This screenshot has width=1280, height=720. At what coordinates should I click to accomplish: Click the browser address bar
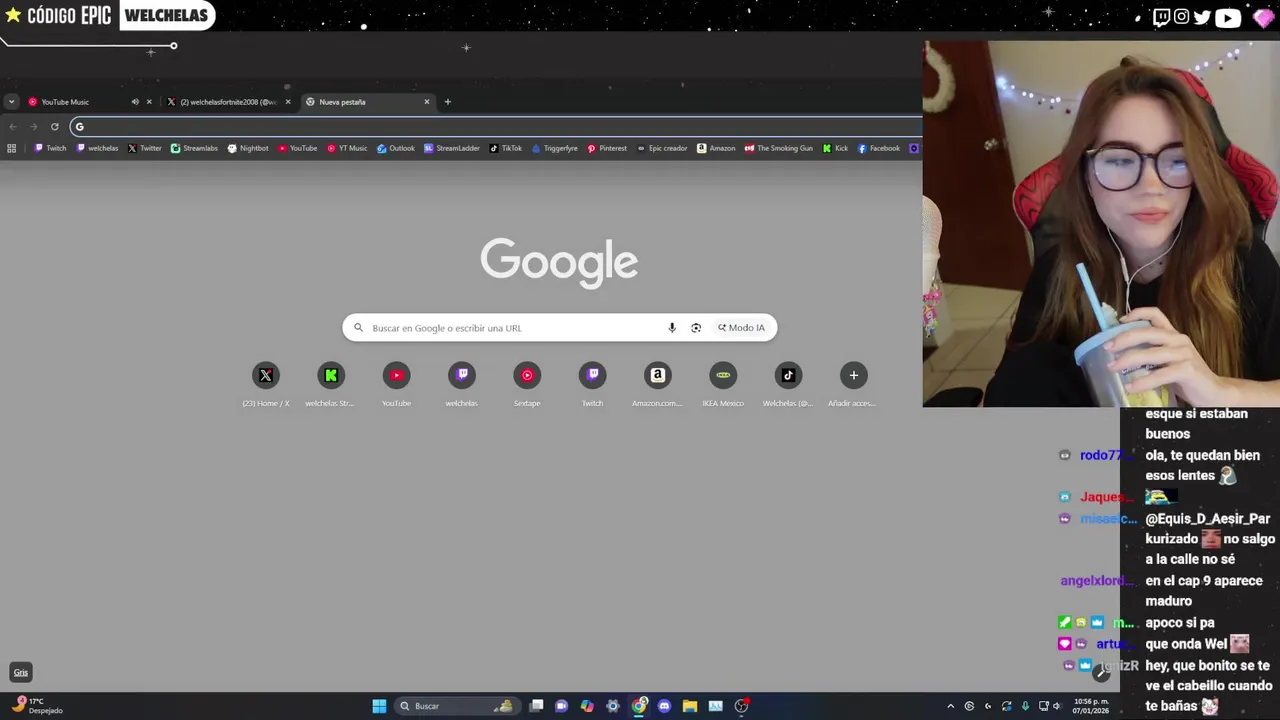click(495, 127)
